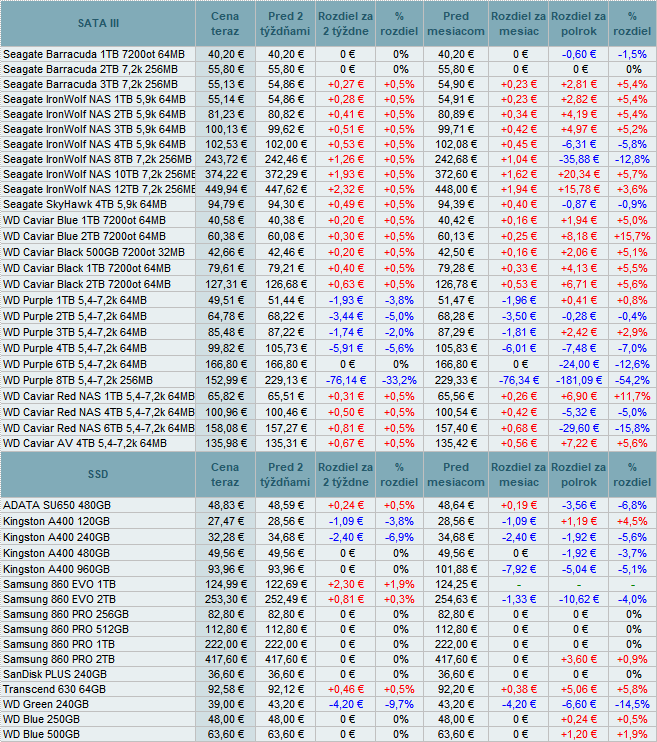
Task: Select WD Purple 2TB row name
Action: click(x=75, y=317)
